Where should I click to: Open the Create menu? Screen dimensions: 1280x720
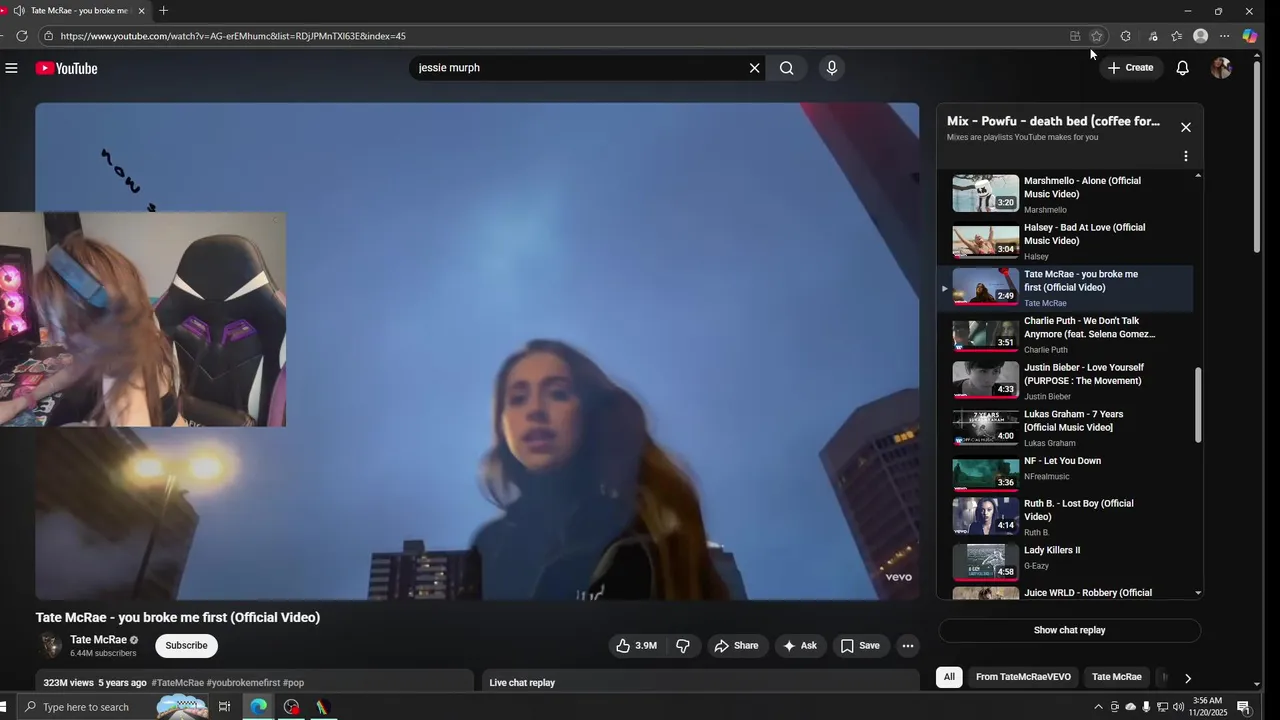pyautogui.click(x=1130, y=68)
